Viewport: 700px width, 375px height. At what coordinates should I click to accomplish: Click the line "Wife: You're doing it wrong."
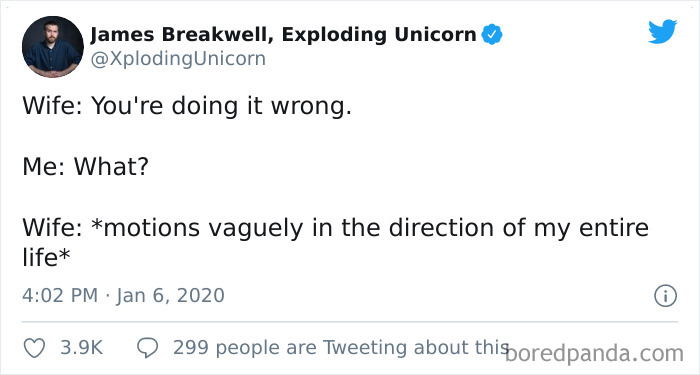click(187, 107)
